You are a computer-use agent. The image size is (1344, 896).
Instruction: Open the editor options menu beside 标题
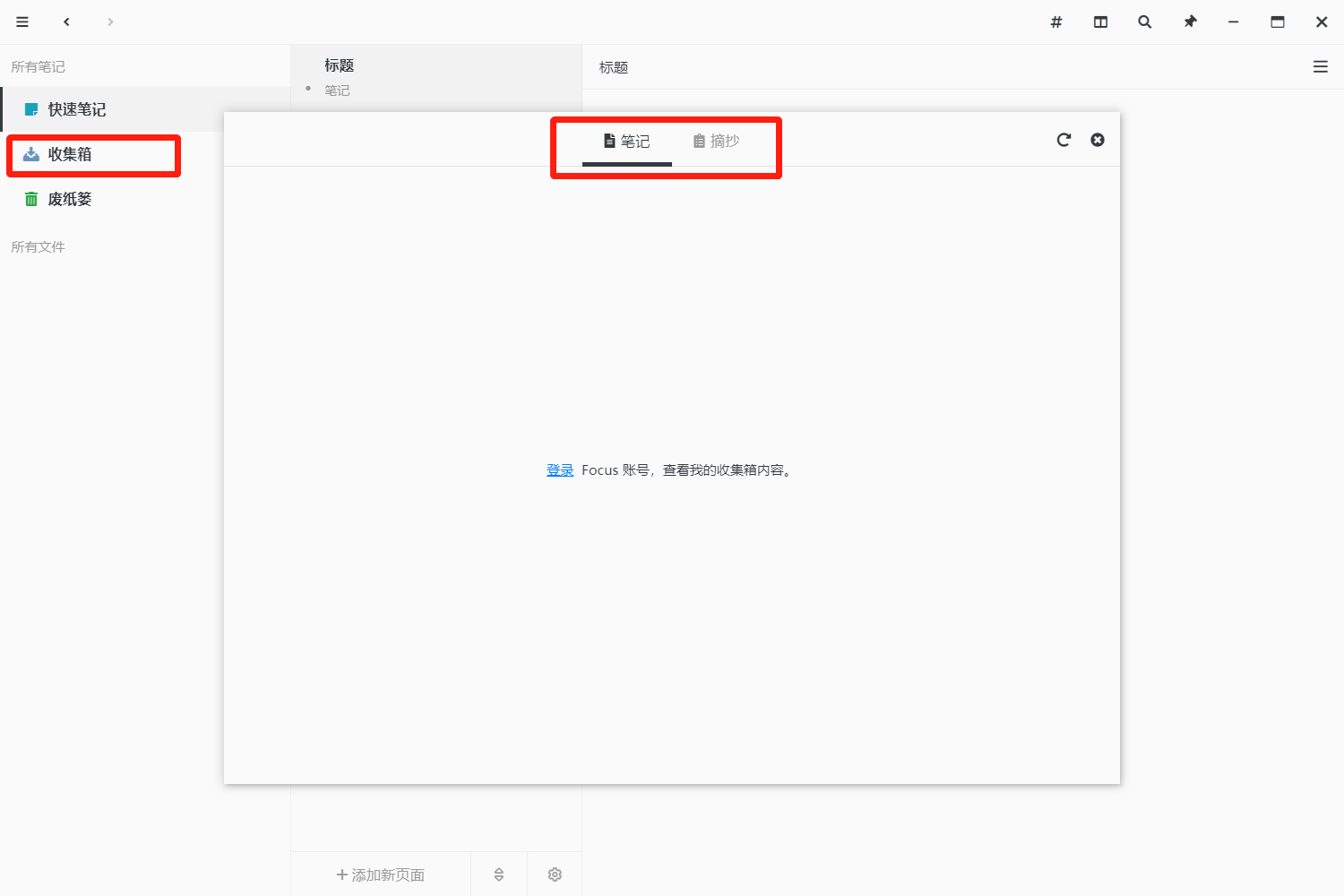coord(1320,67)
